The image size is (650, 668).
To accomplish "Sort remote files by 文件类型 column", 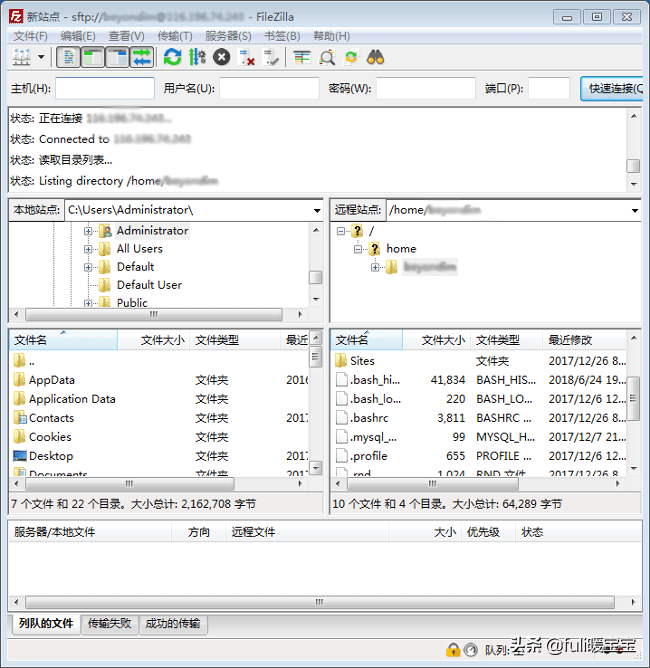I will 506,340.
